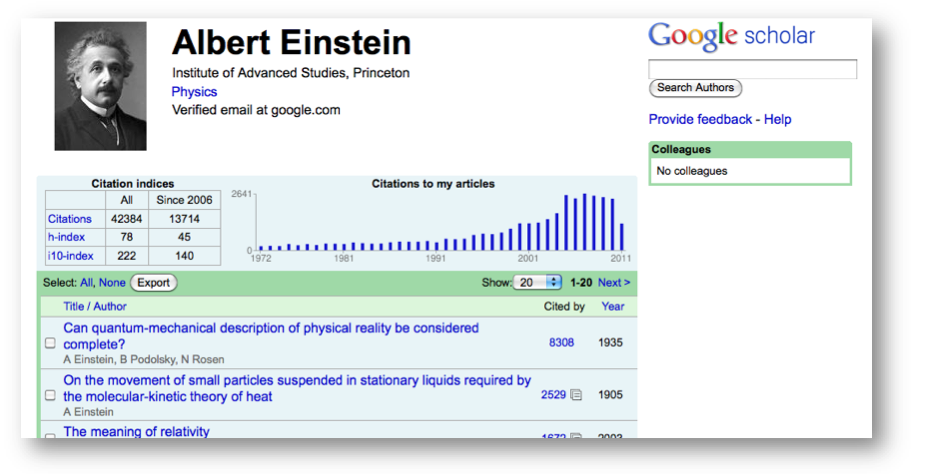This screenshot has height=474, width=927.
Task: Click the Search Authors button
Action: 695,88
